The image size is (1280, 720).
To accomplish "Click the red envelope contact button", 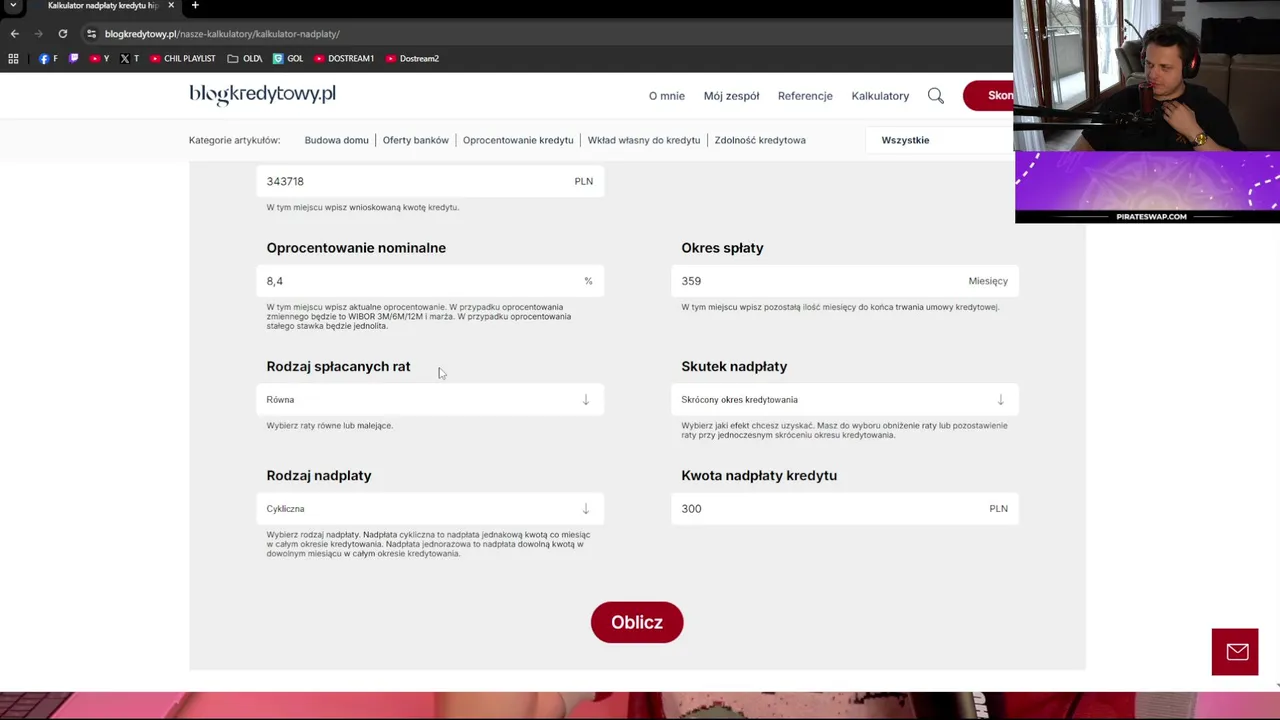I will [x=1235, y=652].
